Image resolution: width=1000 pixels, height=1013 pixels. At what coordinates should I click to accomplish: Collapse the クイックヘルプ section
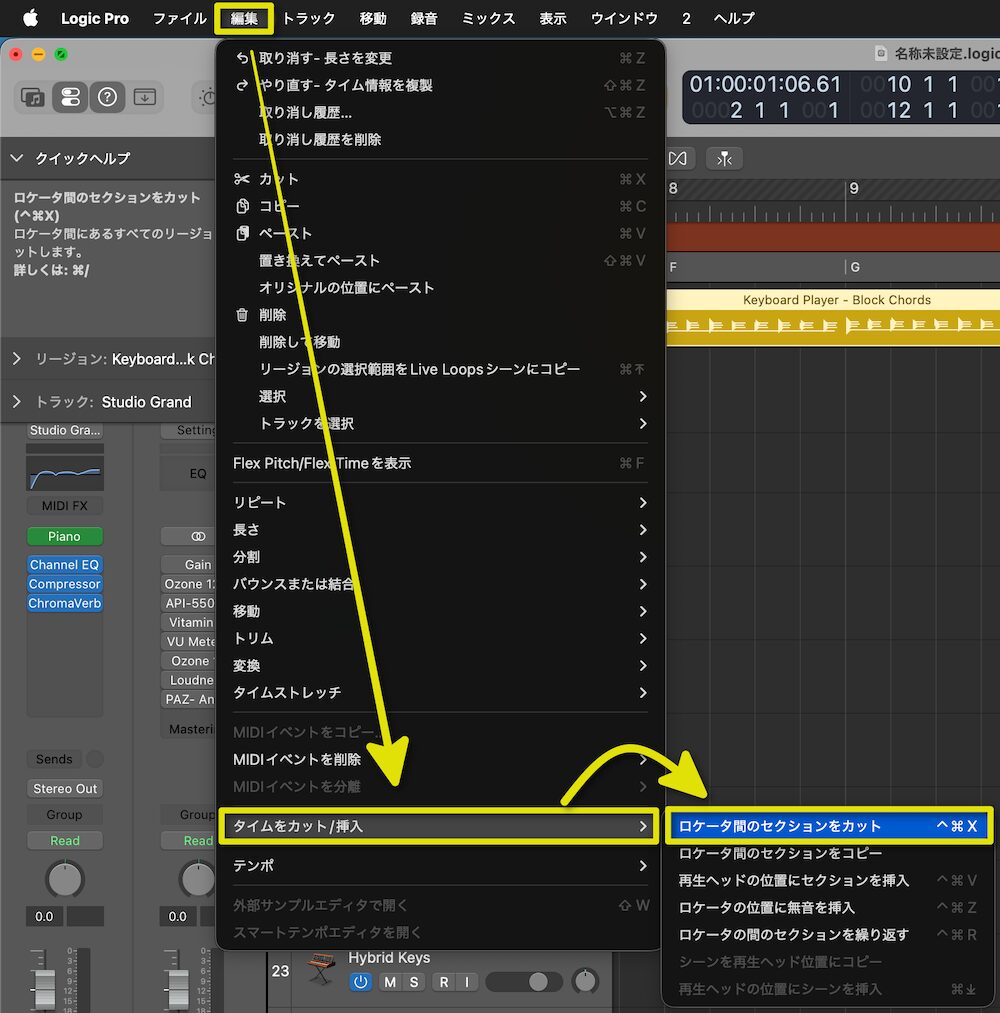[x=17, y=158]
